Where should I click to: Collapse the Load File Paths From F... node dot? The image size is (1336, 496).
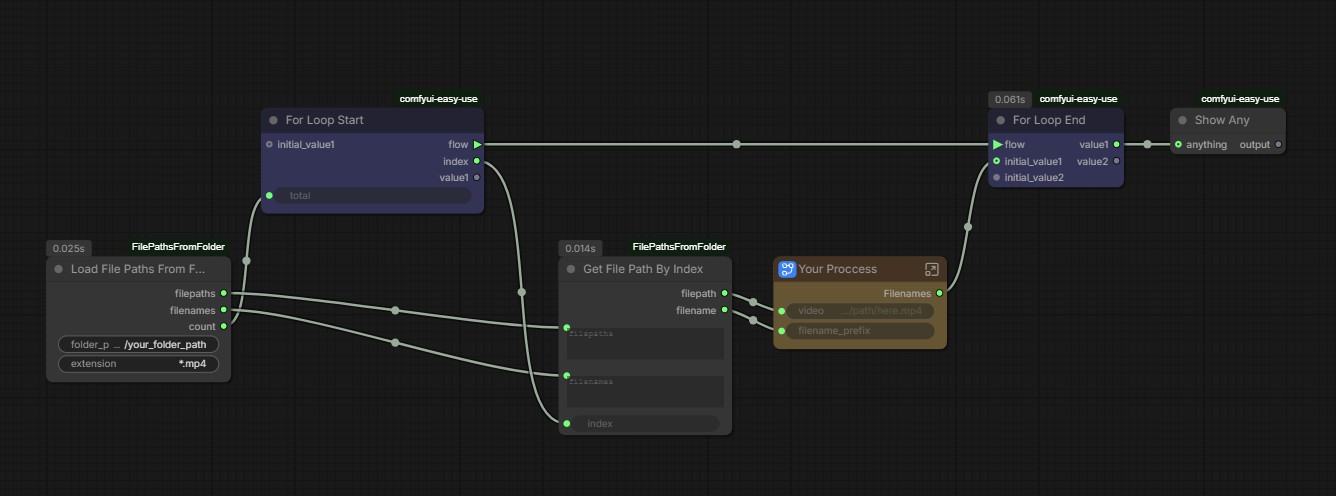tap(59, 269)
